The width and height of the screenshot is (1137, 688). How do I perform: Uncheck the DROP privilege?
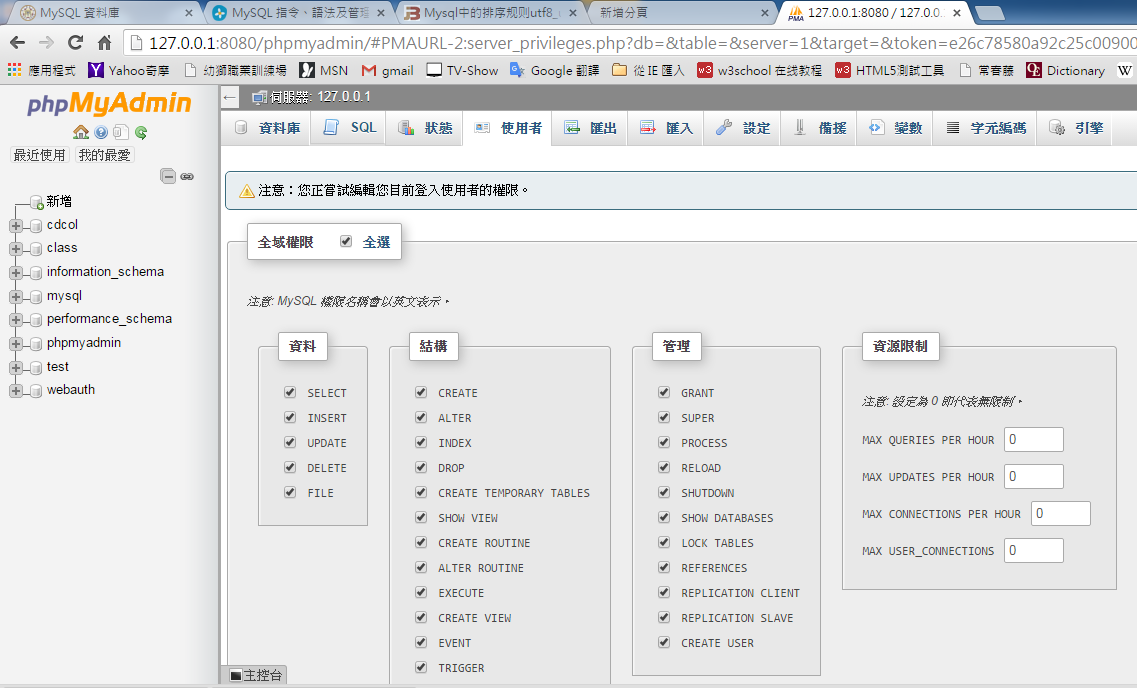(421, 467)
